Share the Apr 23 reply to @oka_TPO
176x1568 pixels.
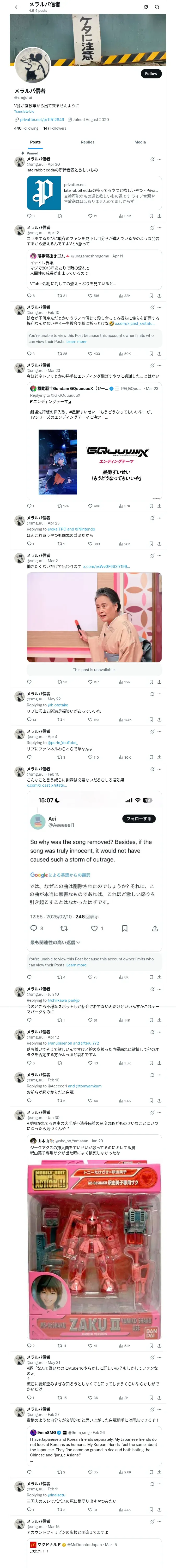[159, 544]
